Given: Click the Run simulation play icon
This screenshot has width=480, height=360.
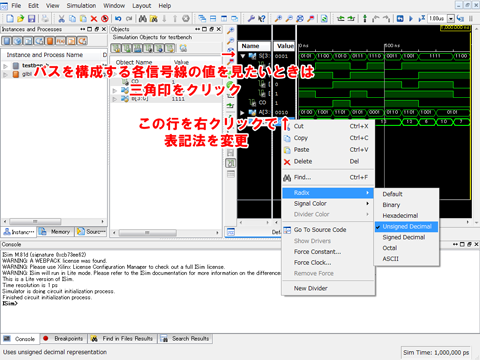Looking at the screenshot, I should coord(411,19).
